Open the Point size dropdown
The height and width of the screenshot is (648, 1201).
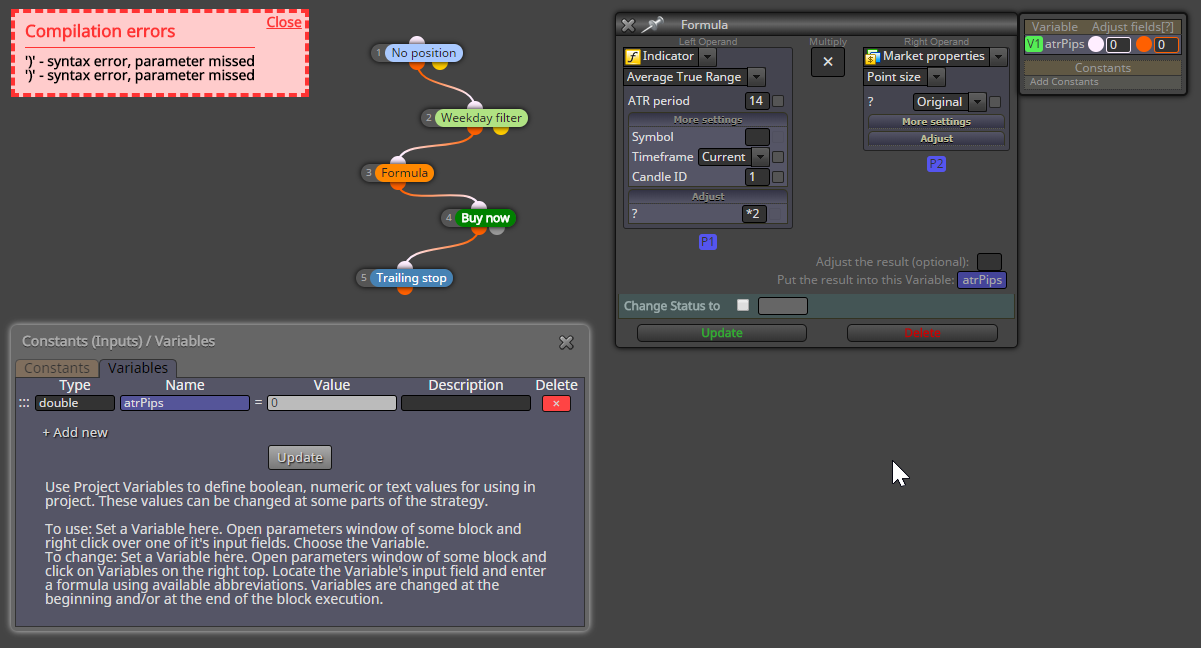point(936,77)
